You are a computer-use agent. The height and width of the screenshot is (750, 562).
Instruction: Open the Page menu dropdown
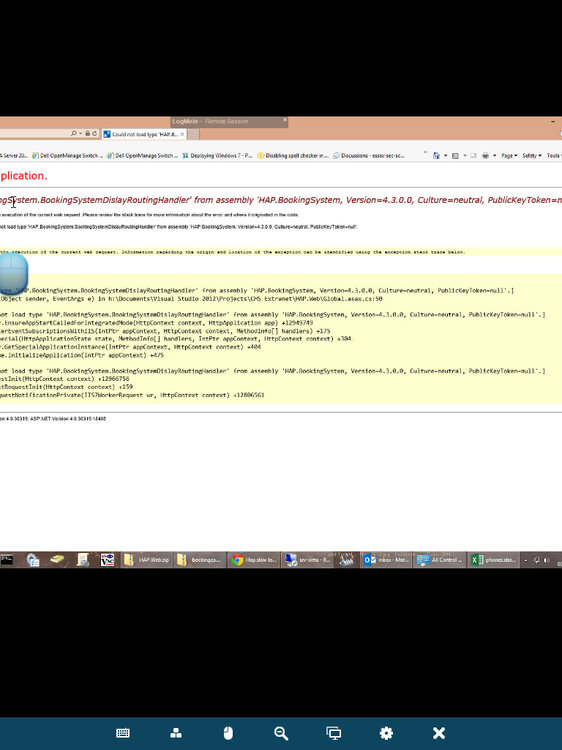tap(509, 155)
